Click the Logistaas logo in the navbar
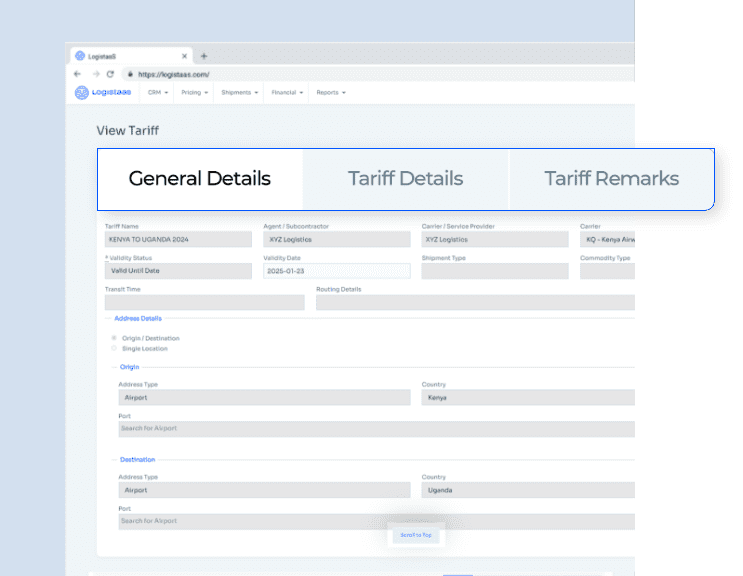Screen dimensions: 743x576 click(103, 92)
